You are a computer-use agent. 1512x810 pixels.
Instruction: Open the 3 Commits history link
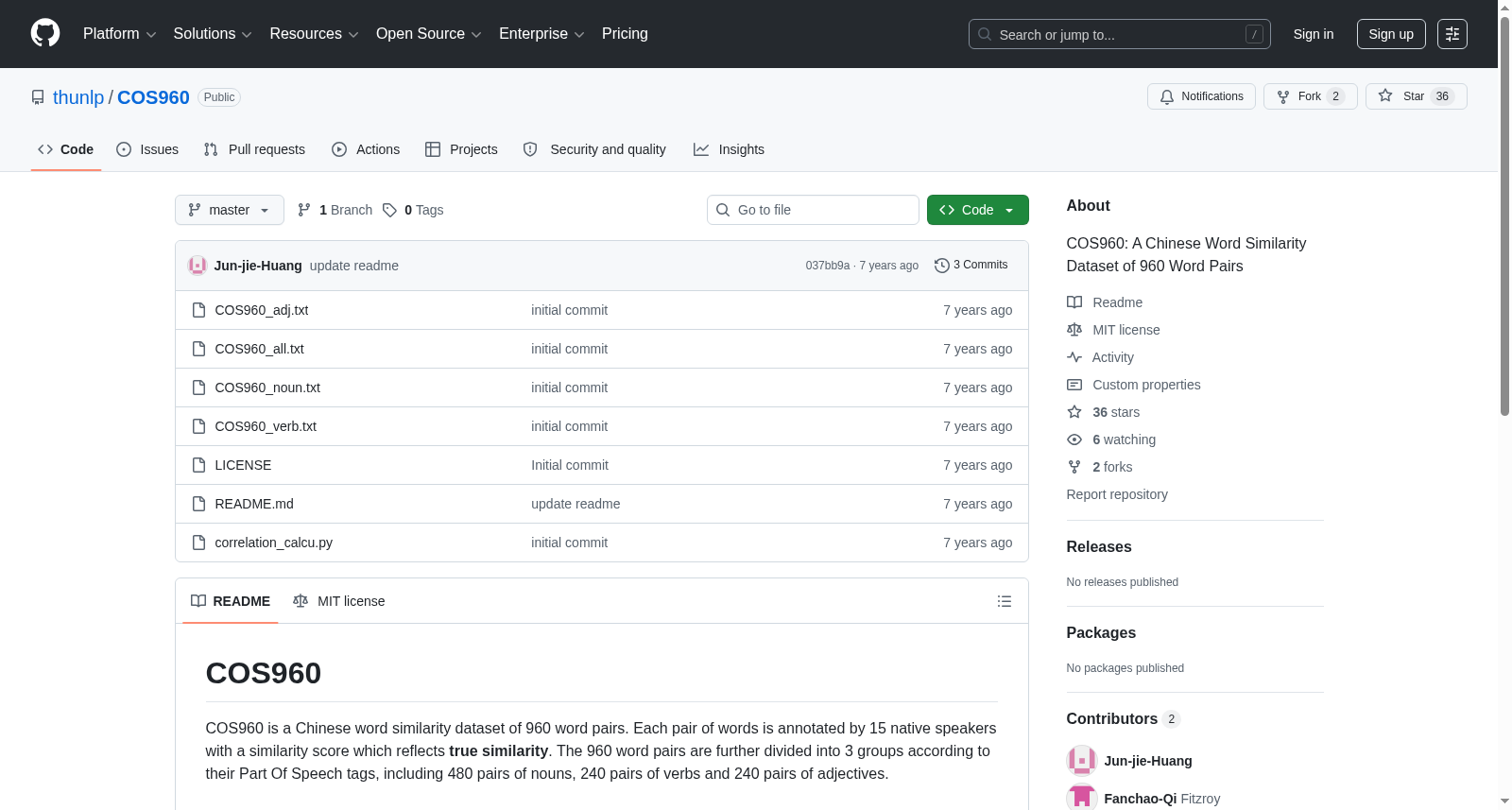[x=971, y=266]
